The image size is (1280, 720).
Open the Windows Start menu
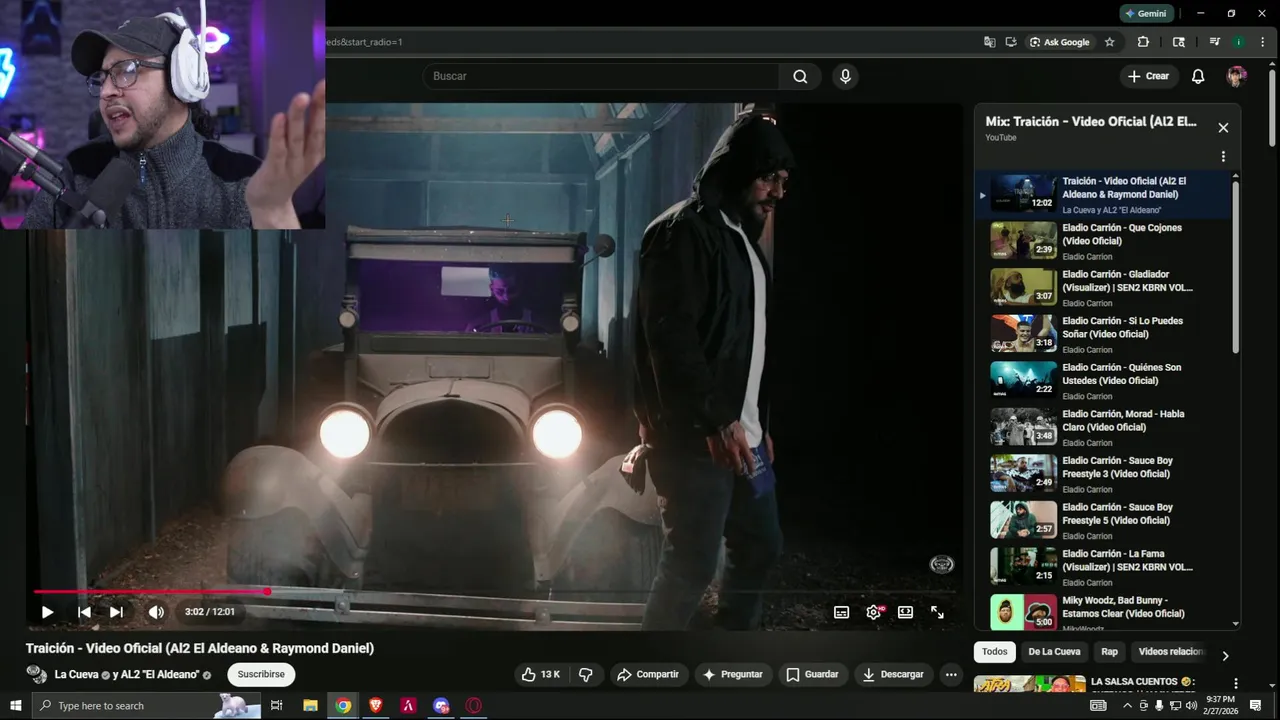(x=16, y=706)
